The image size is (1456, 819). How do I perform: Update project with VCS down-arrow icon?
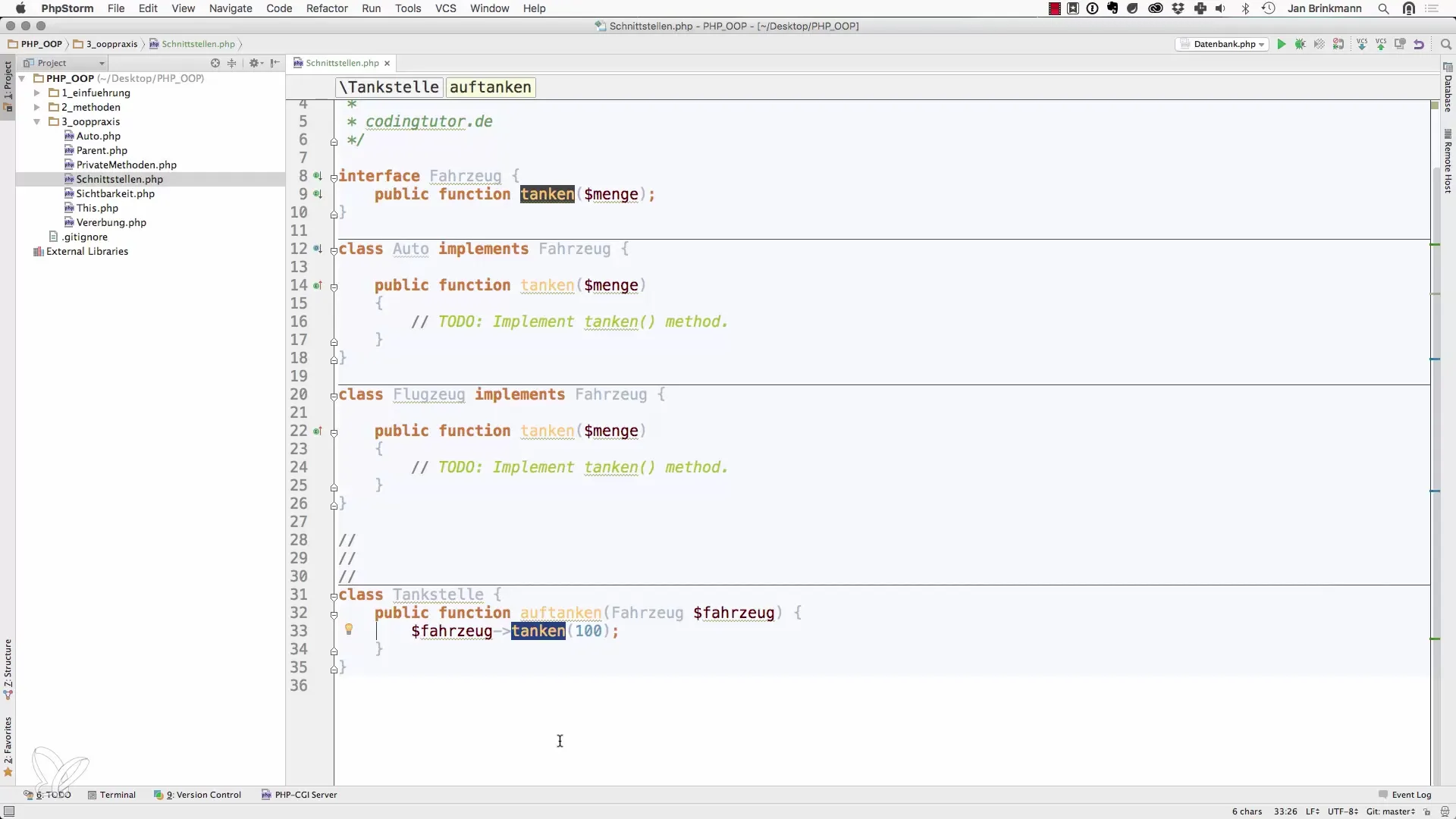click(x=1362, y=44)
